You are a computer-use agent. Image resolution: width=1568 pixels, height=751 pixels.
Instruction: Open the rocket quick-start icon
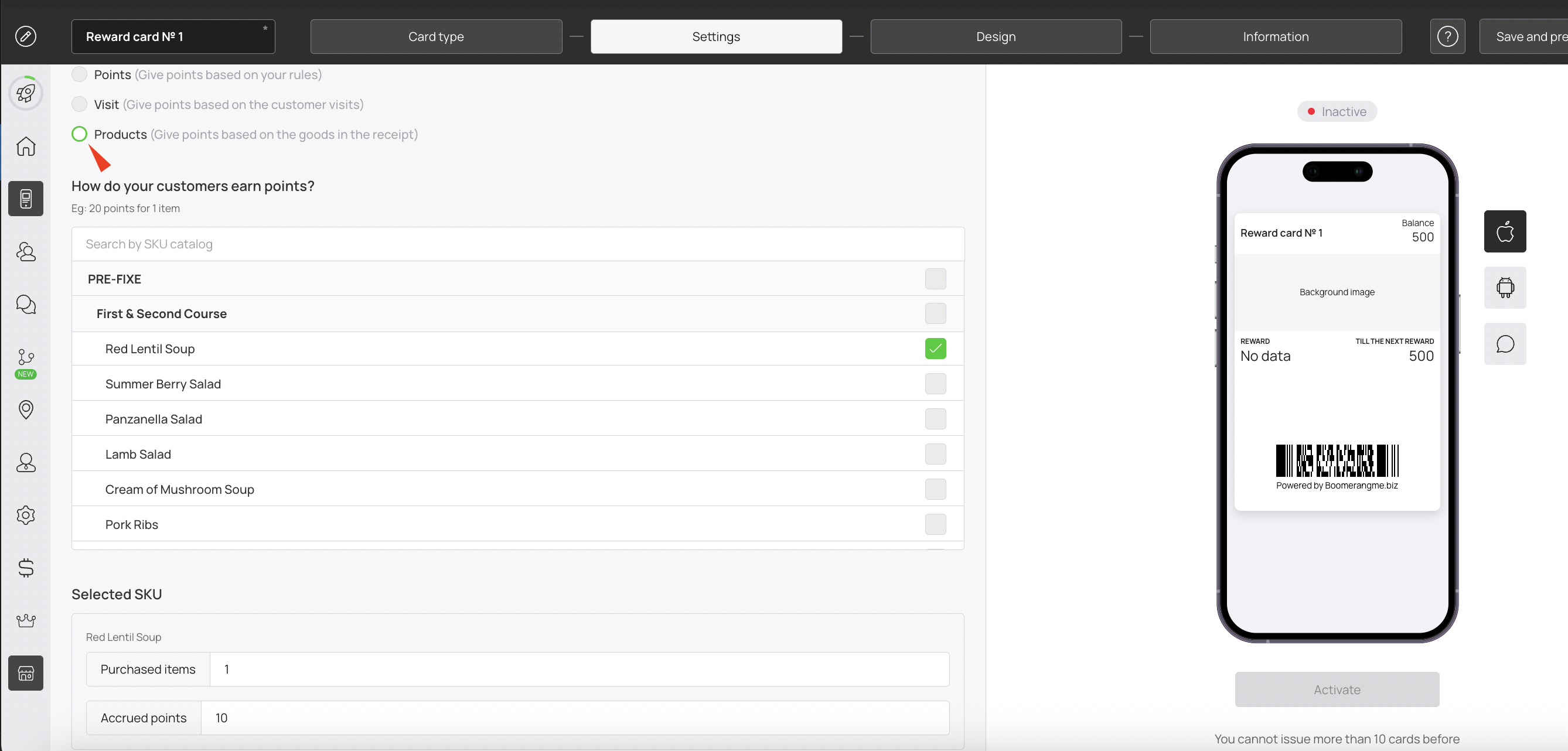tap(26, 93)
